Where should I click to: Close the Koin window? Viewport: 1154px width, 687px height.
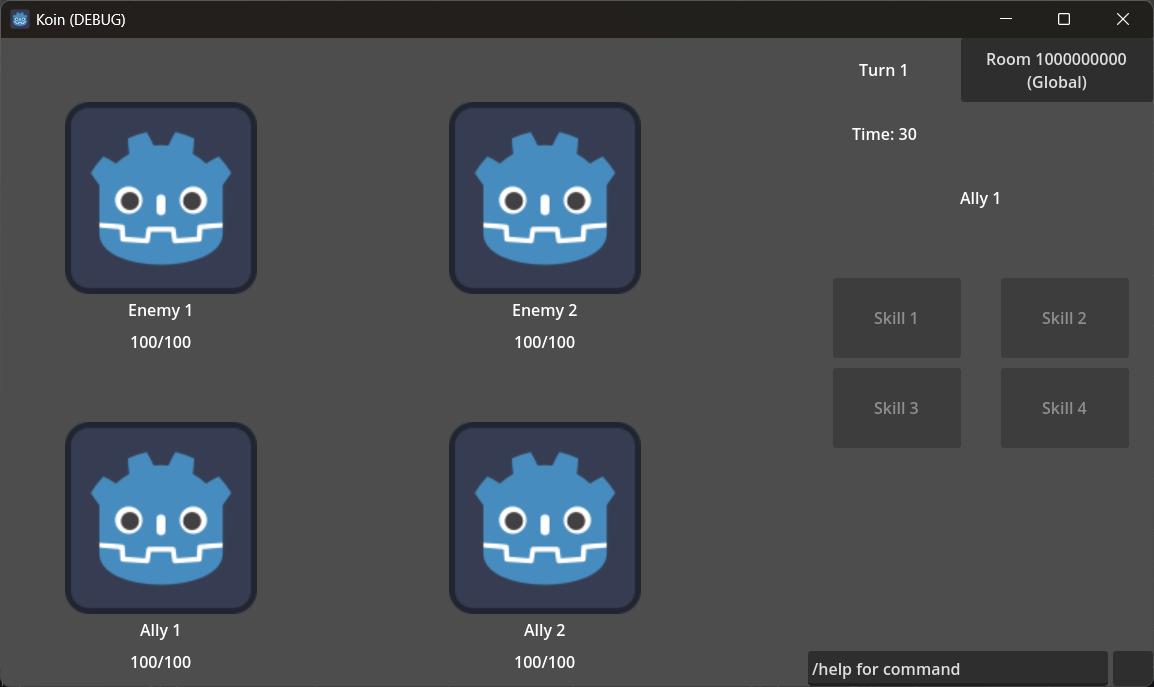click(x=1122, y=19)
